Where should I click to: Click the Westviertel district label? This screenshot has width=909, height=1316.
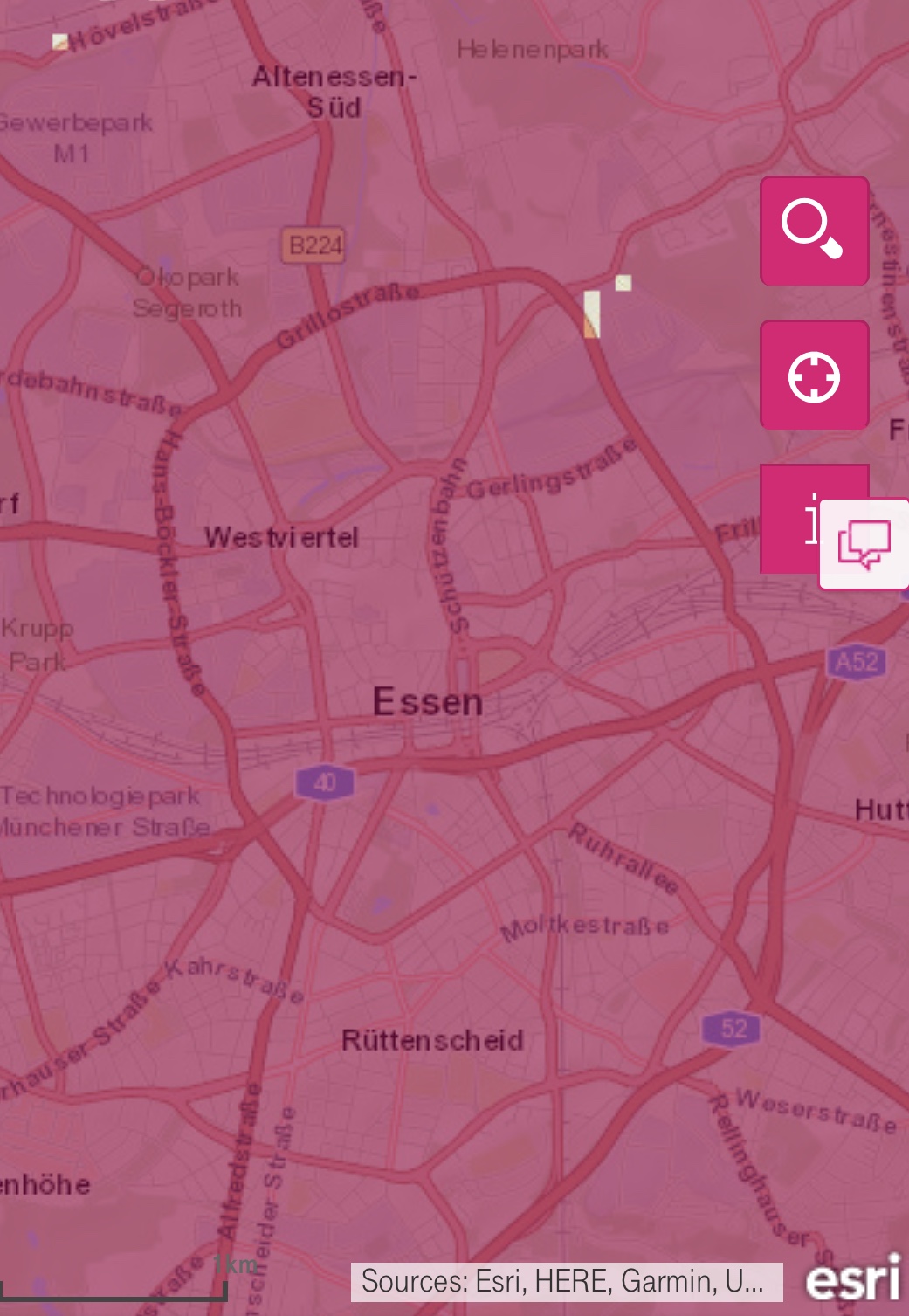[281, 537]
